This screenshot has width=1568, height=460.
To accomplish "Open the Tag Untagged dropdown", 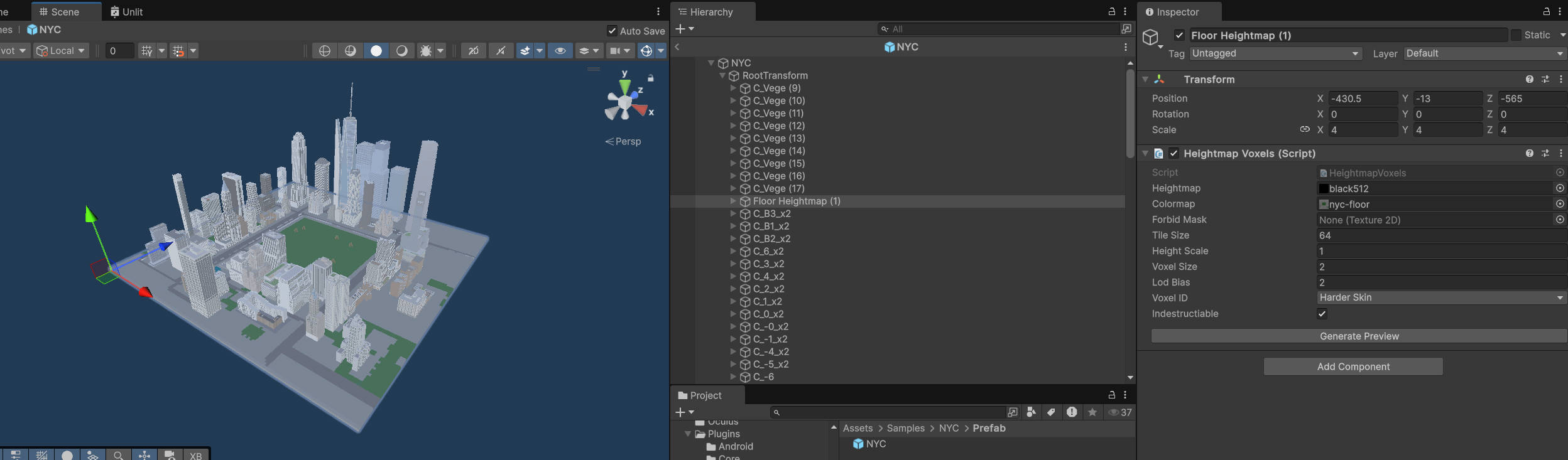I will [1275, 54].
